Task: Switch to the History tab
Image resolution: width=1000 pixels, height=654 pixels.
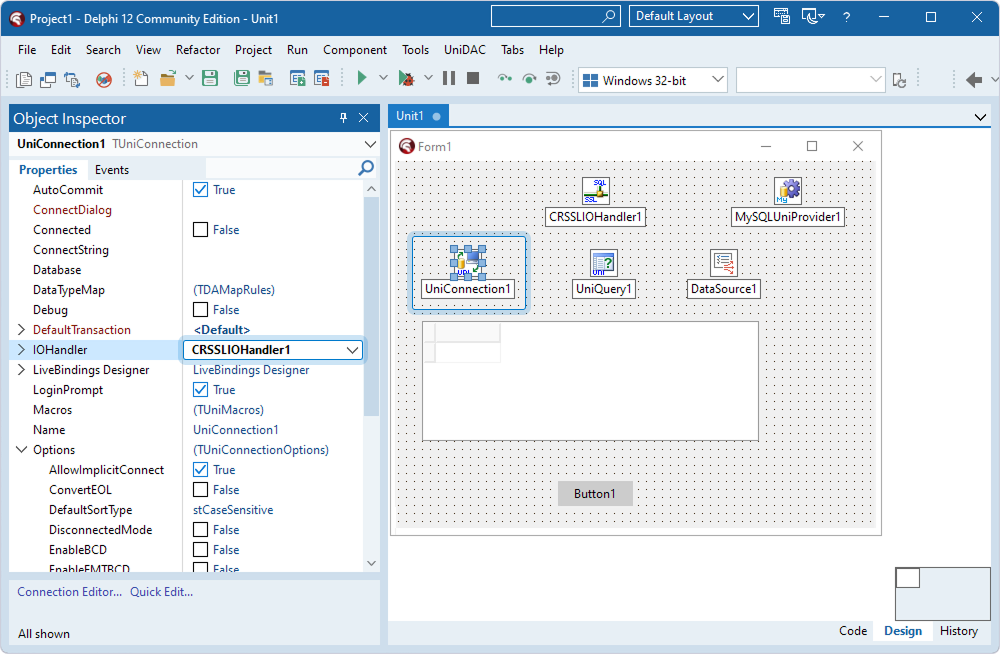Action: (959, 631)
